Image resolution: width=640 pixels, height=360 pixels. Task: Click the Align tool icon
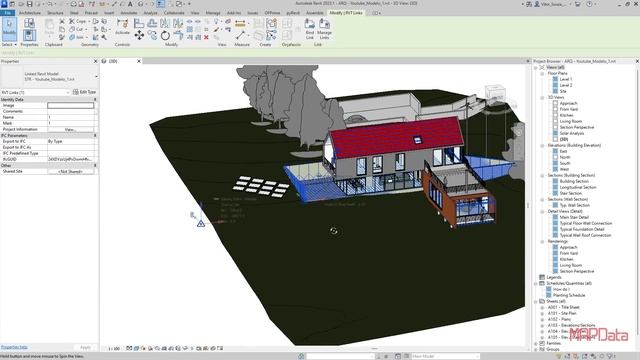[139, 24]
